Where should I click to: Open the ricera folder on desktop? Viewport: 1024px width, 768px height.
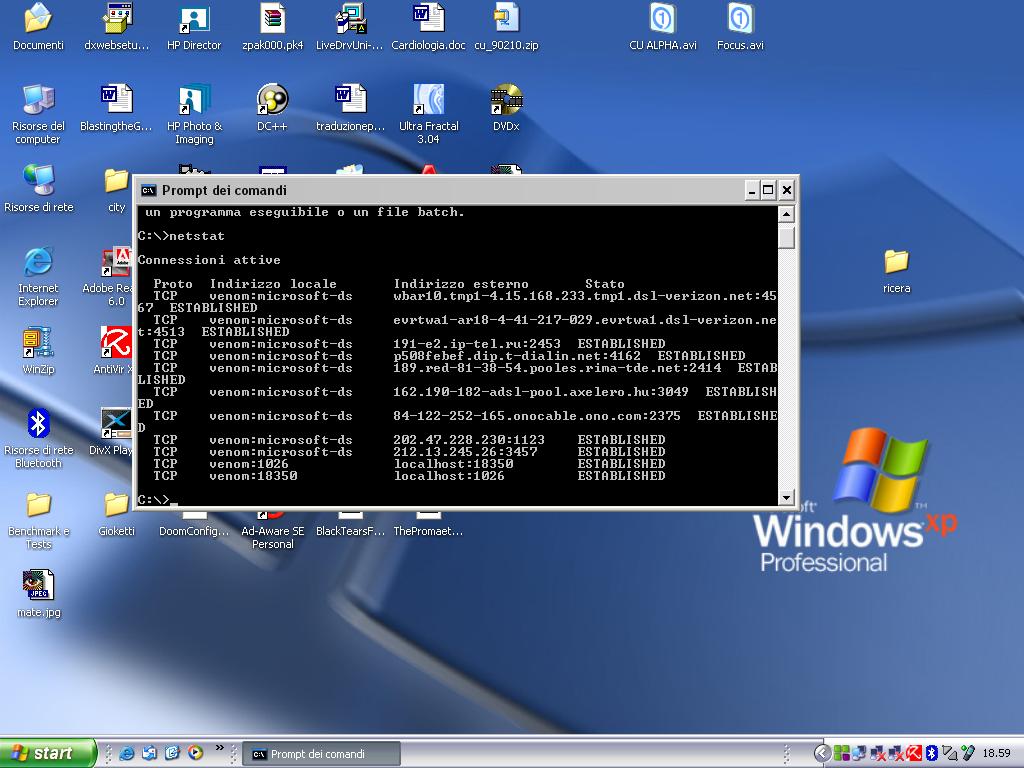pos(896,263)
